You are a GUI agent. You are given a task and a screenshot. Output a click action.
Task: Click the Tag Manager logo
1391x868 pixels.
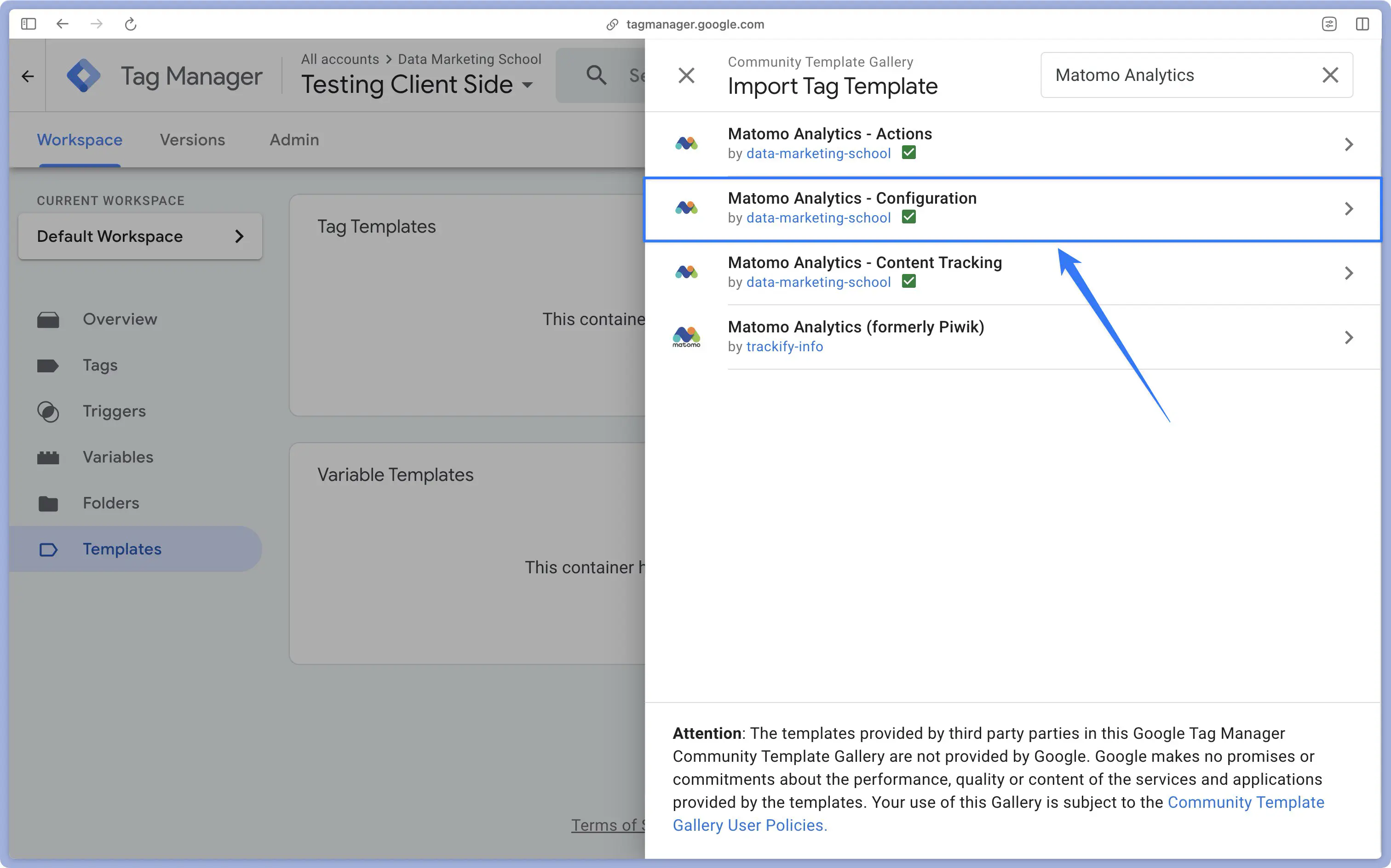[x=84, y=75]
